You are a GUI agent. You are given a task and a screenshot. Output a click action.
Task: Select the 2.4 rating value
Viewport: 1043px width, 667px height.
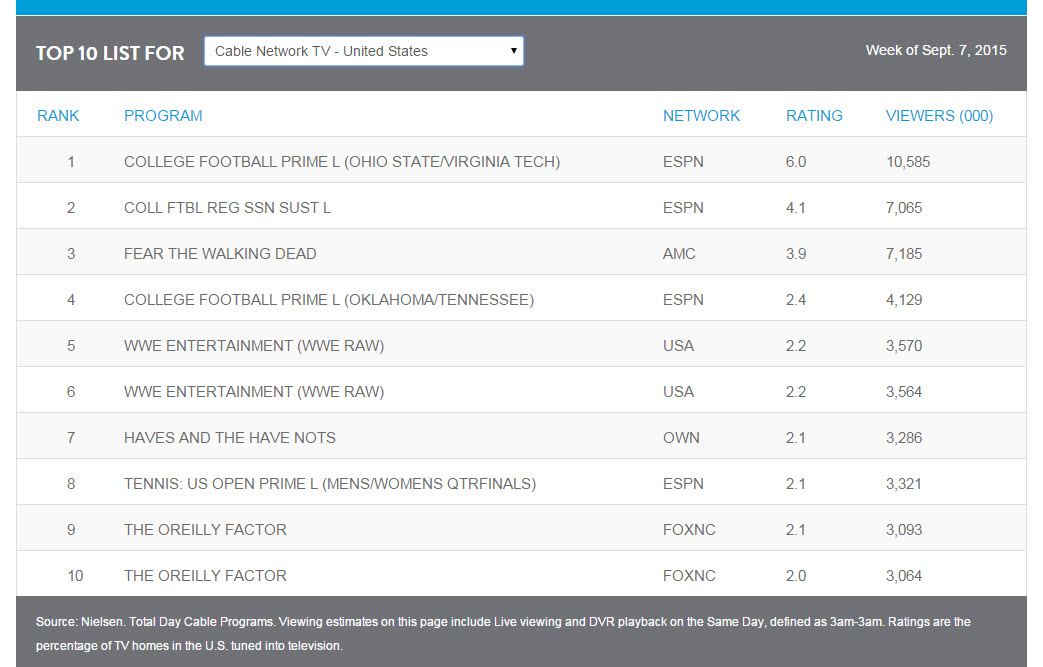tap(796, 299)
